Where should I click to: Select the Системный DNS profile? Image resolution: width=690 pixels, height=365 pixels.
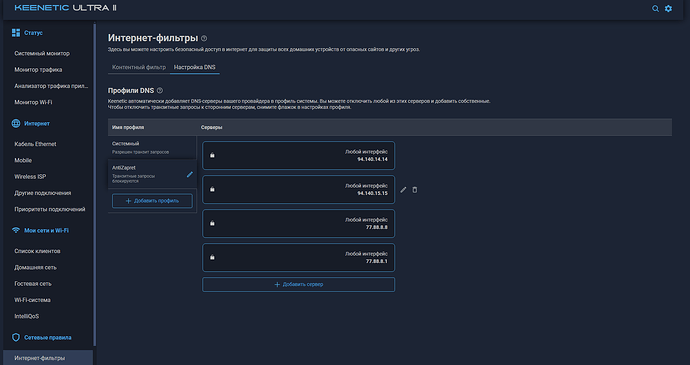(x=152, y=147)
